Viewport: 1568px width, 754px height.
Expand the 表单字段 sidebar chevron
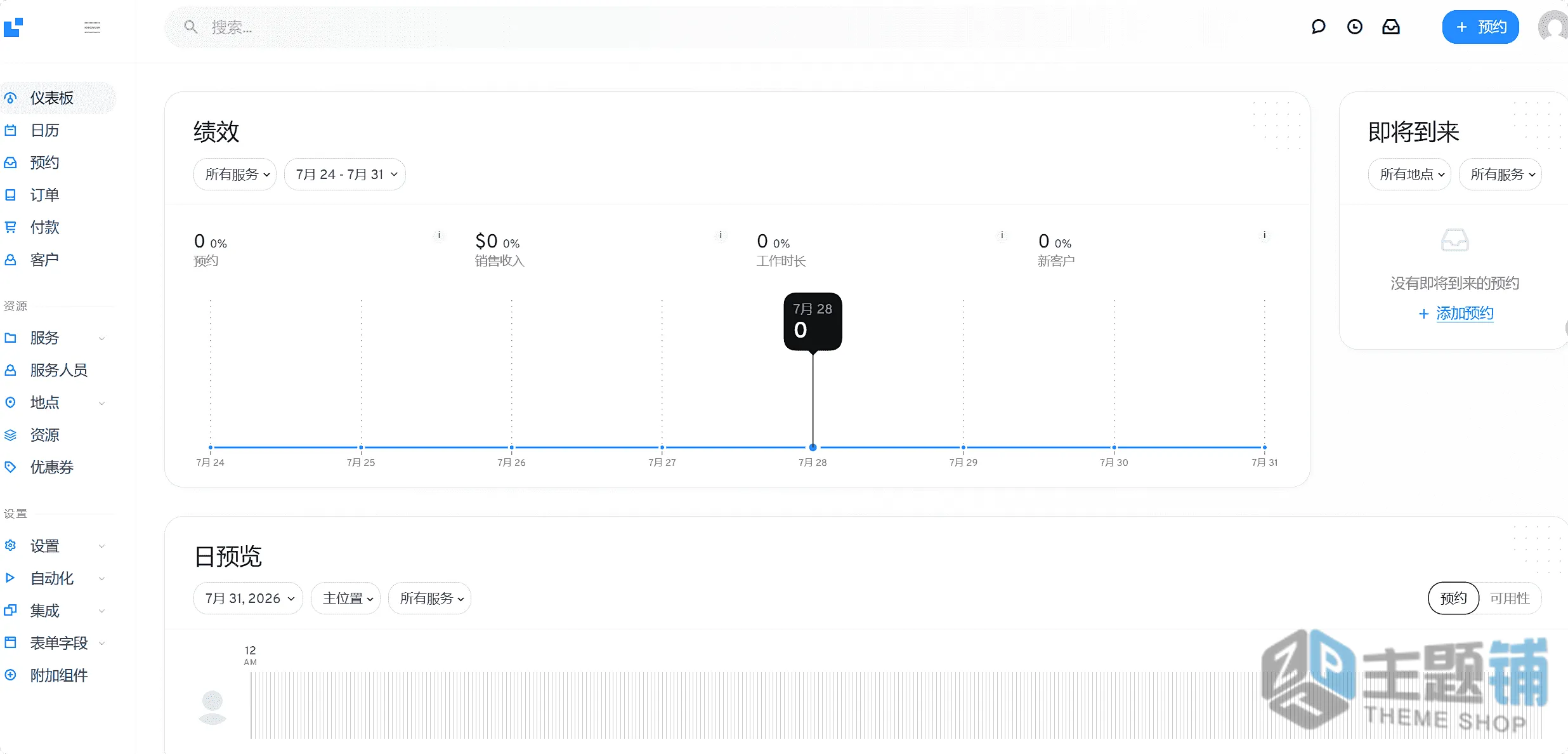pos(101,644)
